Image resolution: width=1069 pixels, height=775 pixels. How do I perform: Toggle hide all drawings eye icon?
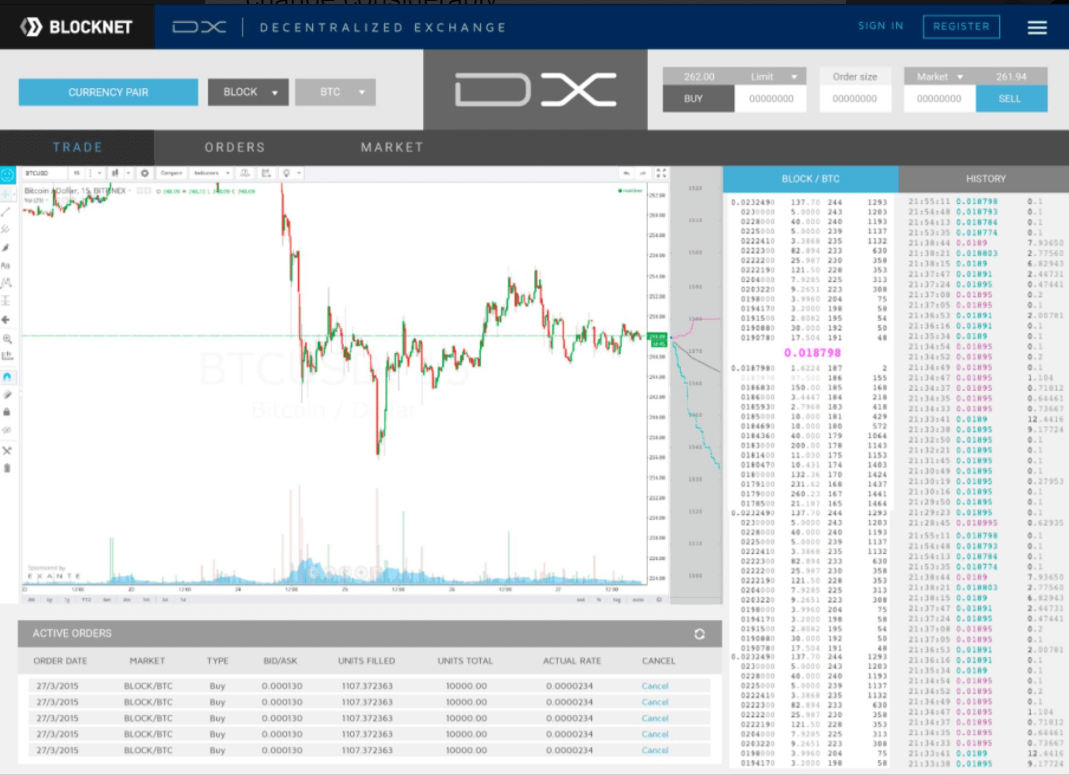(7, 430)
